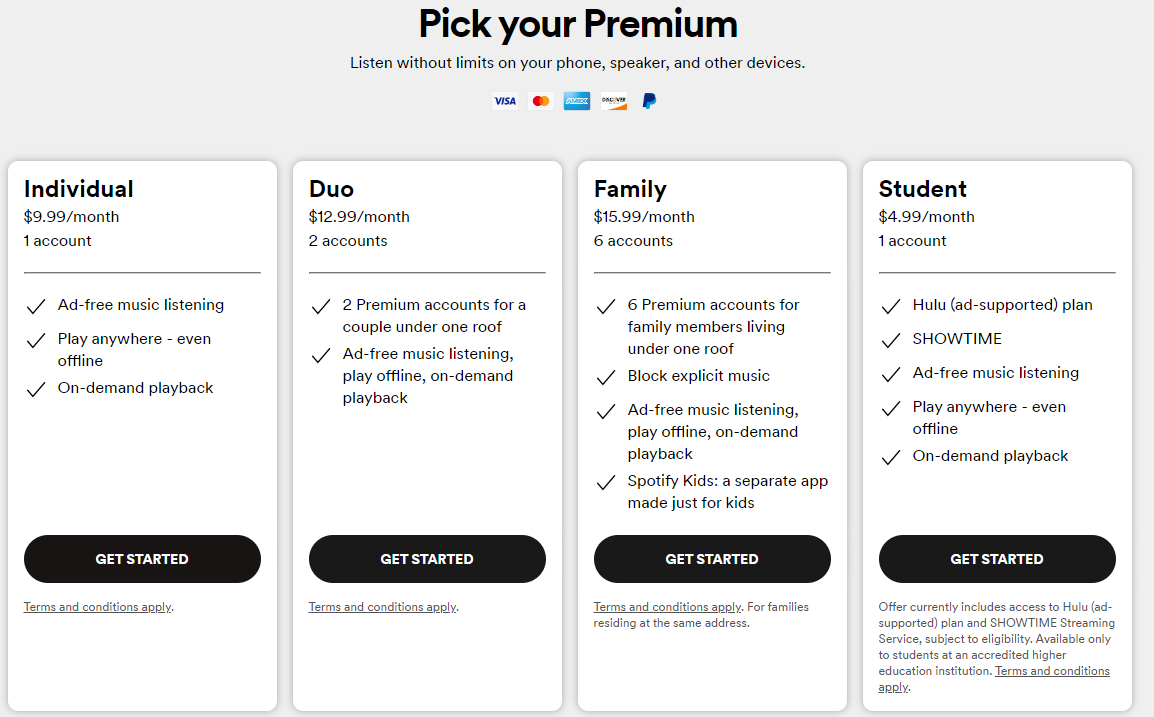Click checkmark beside Hulu (ad-supported) plan

pyautogui.click(x=891, y=306)
